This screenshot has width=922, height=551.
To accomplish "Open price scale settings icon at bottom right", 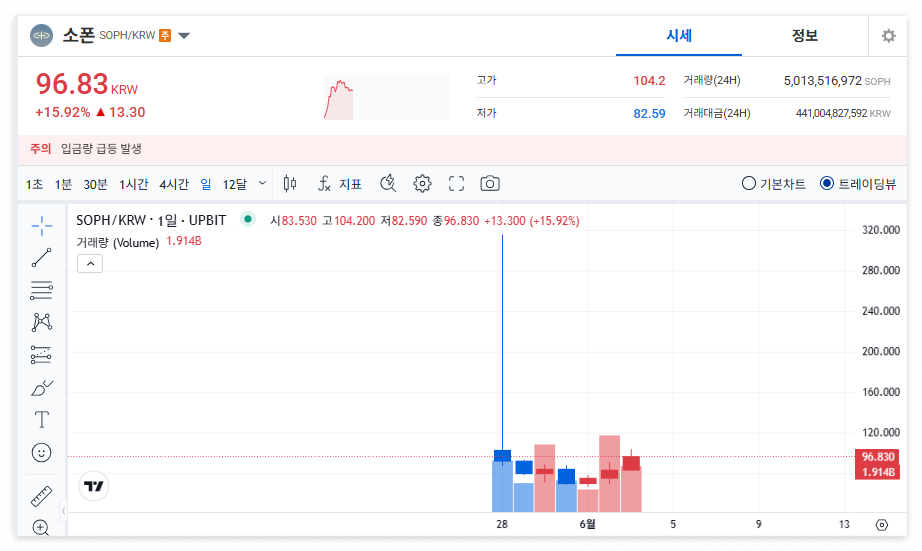I will point(882,525).
